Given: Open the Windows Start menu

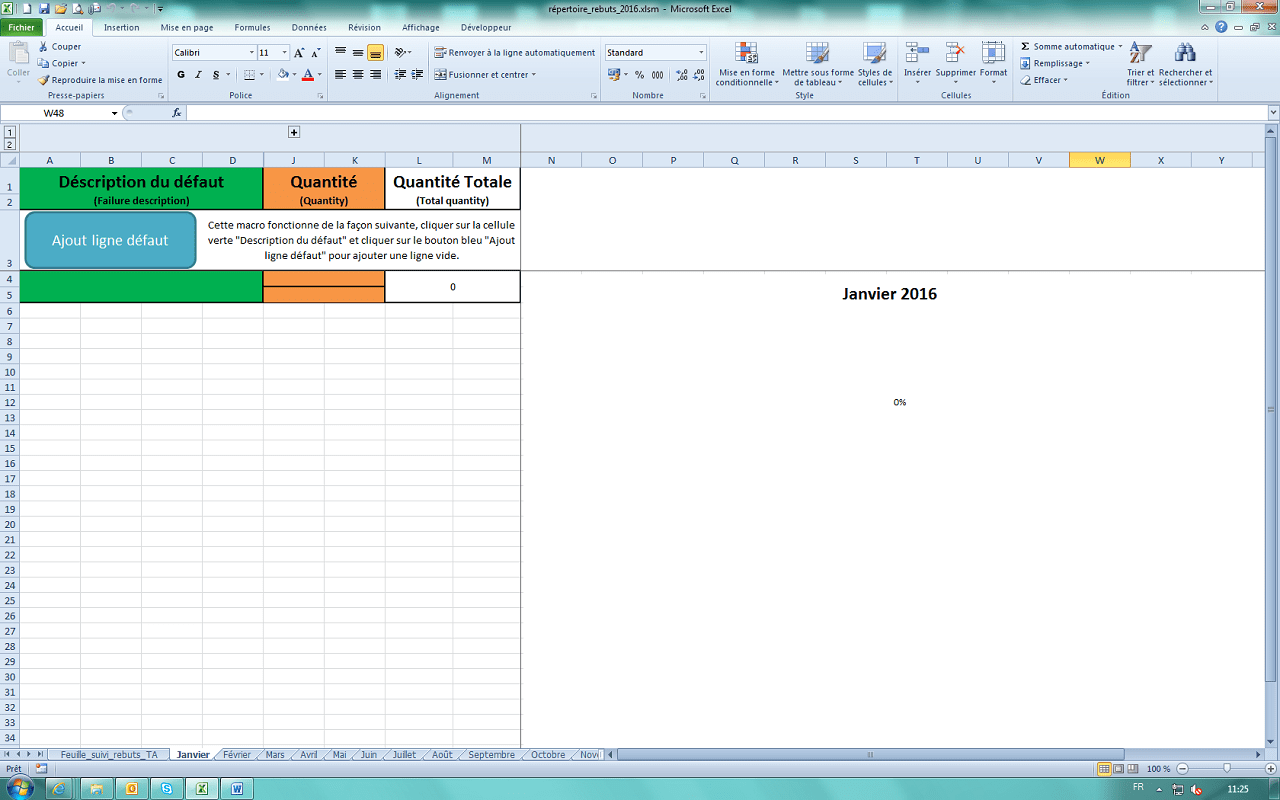Looking at the screenshot, I should [20, 788].
